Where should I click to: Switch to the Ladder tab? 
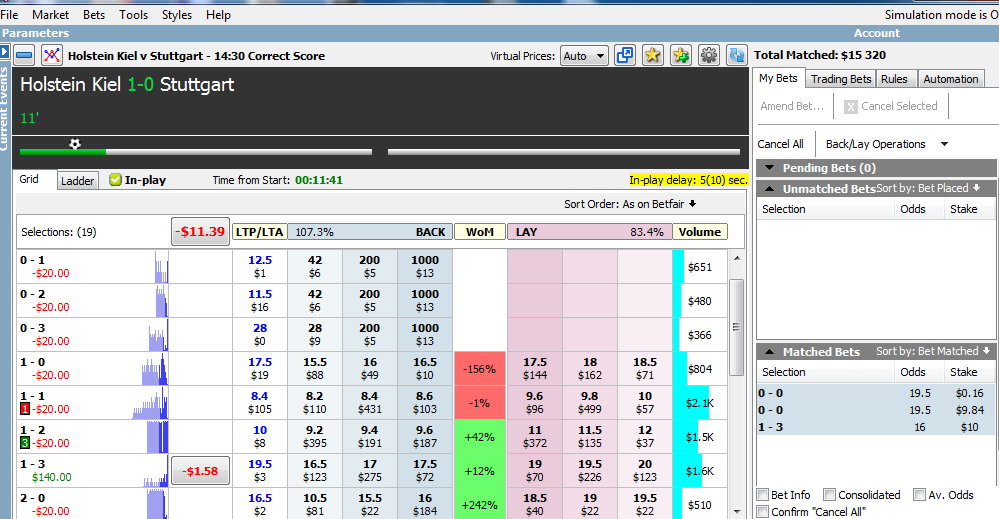tap(78, 181)
